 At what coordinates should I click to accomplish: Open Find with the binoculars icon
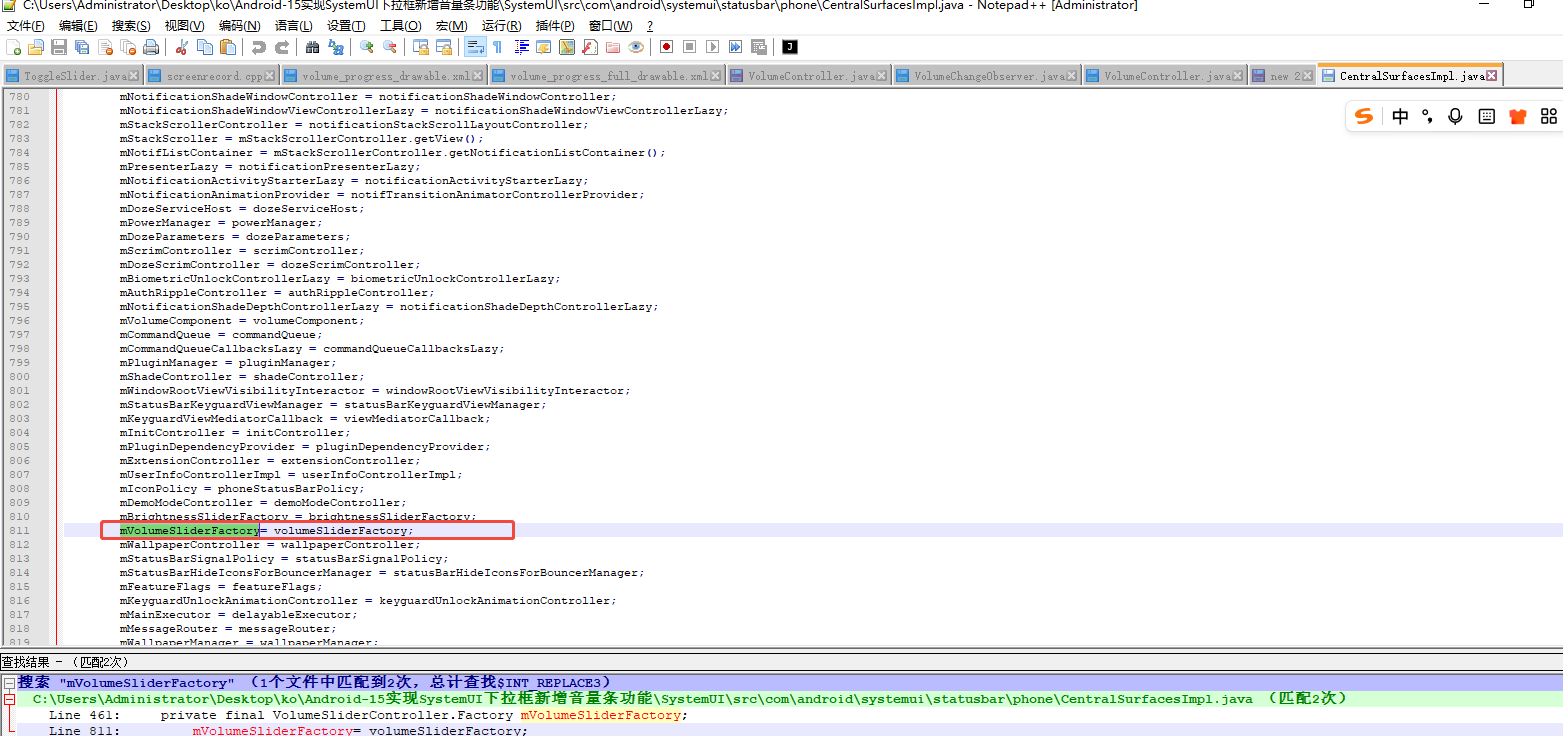(x=312, y=47)
